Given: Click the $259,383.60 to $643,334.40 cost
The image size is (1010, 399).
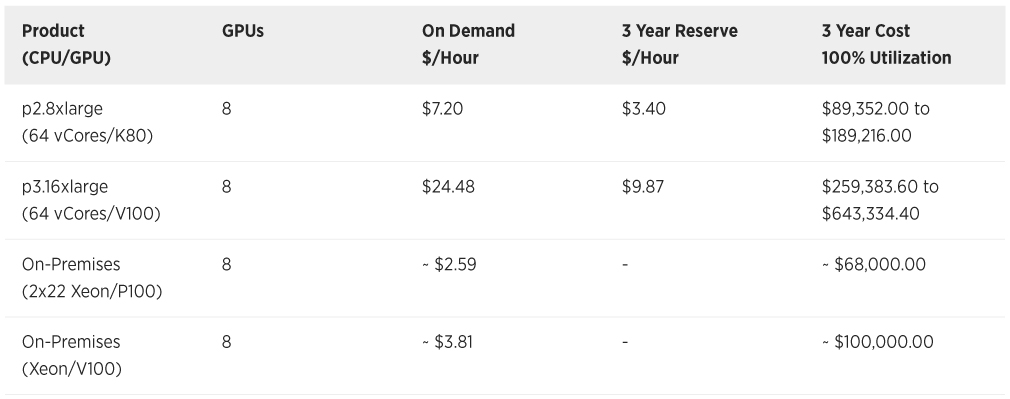Looking at the screenshot, I should [880, 200].
